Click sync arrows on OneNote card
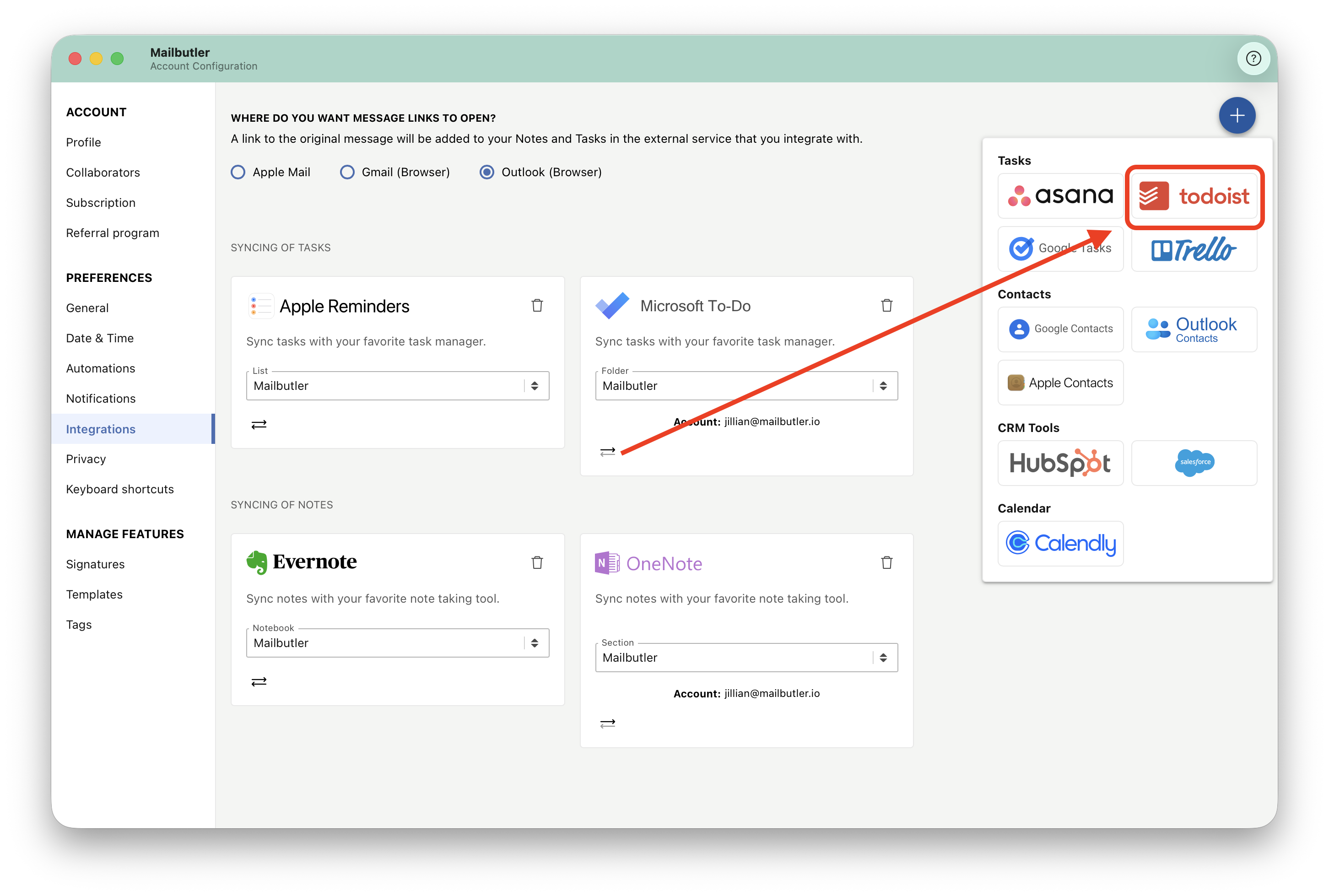 tap(607, 723)
